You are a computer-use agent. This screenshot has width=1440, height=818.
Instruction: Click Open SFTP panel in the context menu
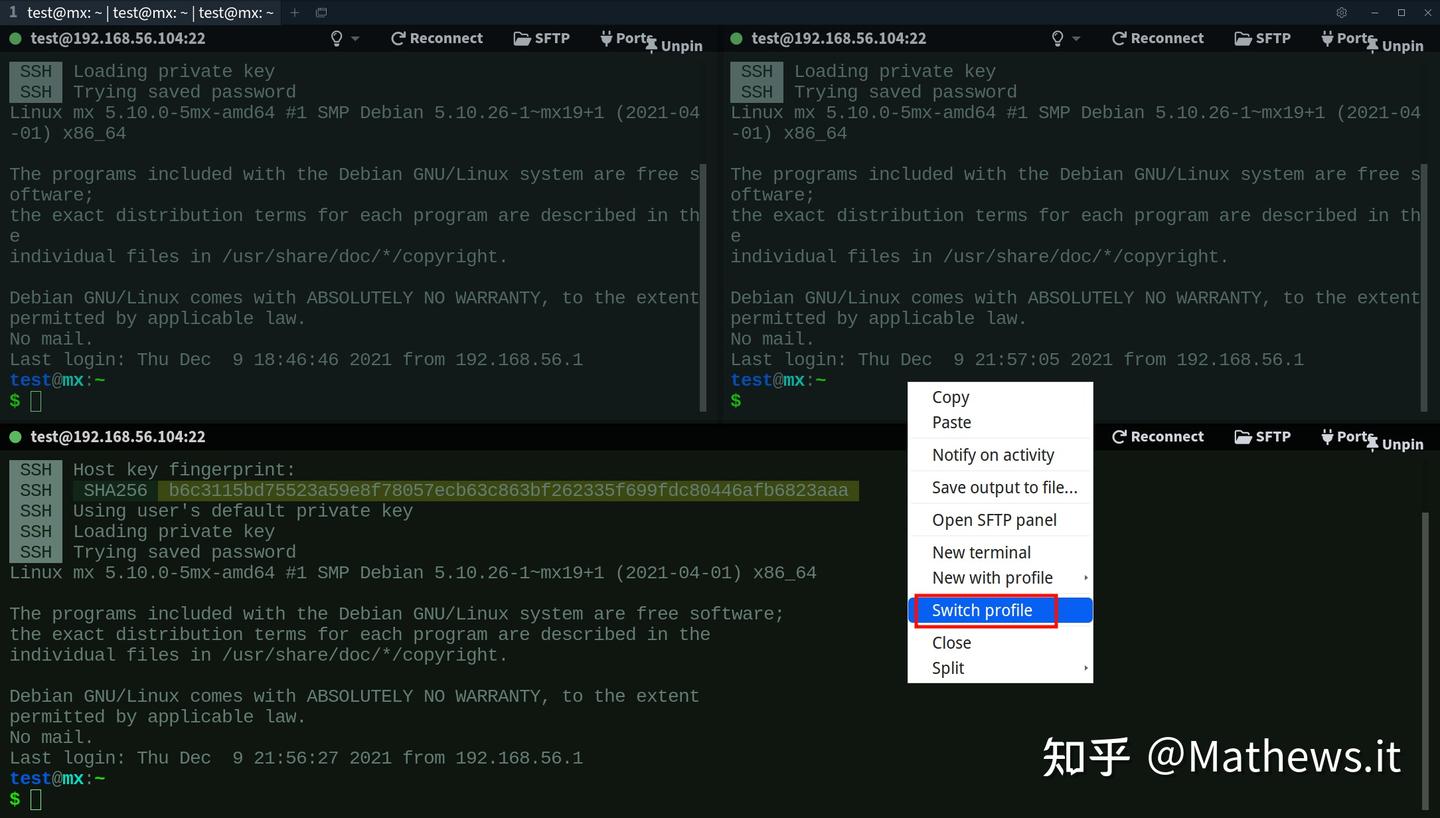(x=994, y=519)
